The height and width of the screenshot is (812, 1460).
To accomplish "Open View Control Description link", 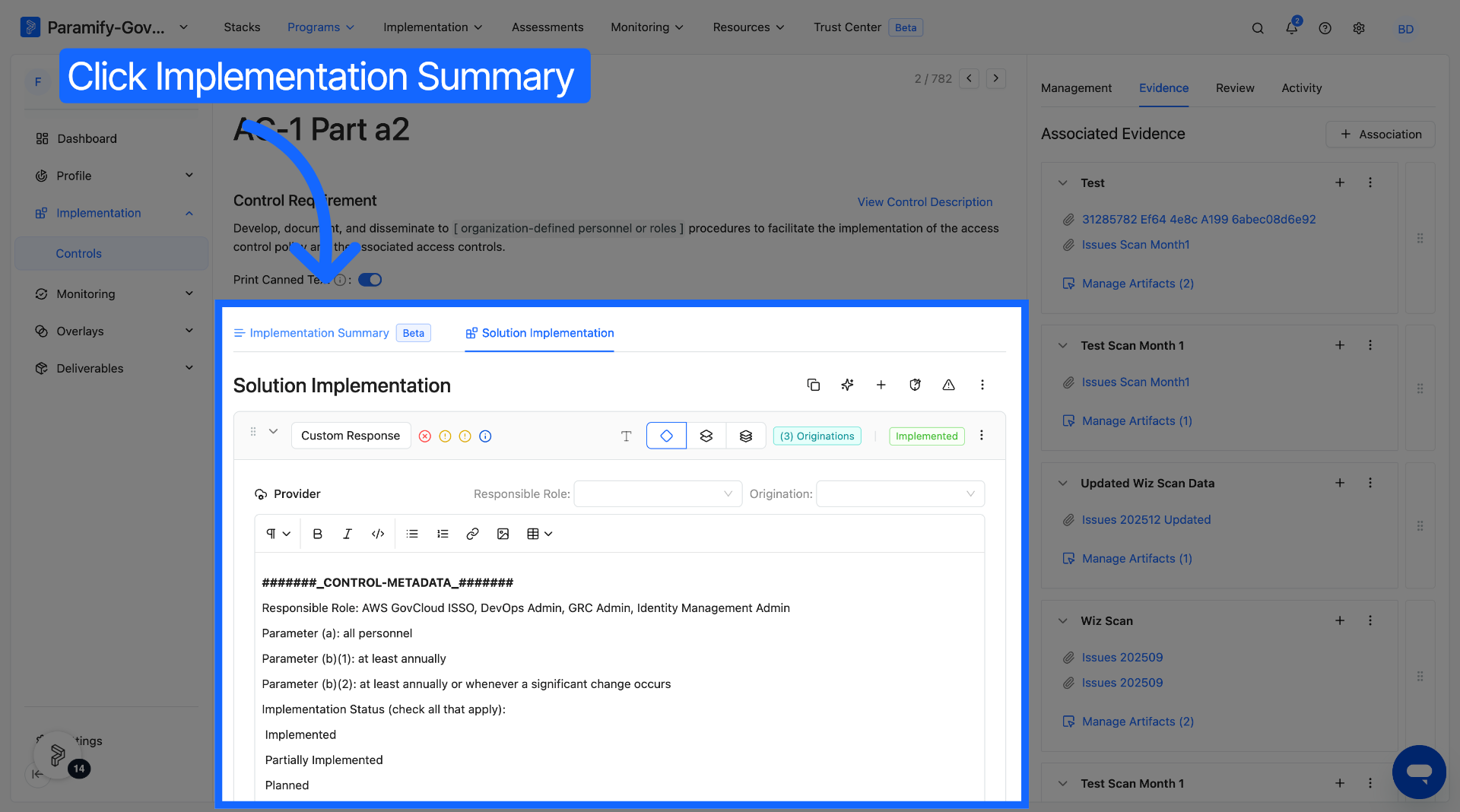I will pos(925,202).
